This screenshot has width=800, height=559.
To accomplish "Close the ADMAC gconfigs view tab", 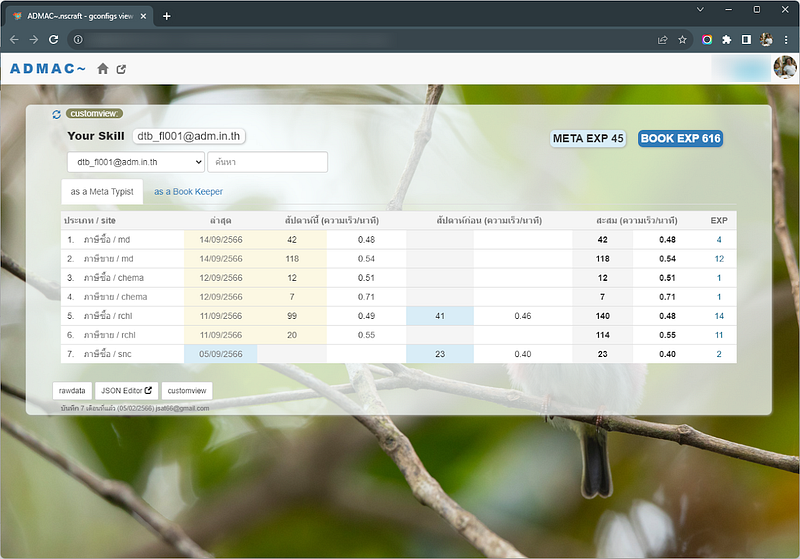I will pyautogui.click(x=143, y=16).
